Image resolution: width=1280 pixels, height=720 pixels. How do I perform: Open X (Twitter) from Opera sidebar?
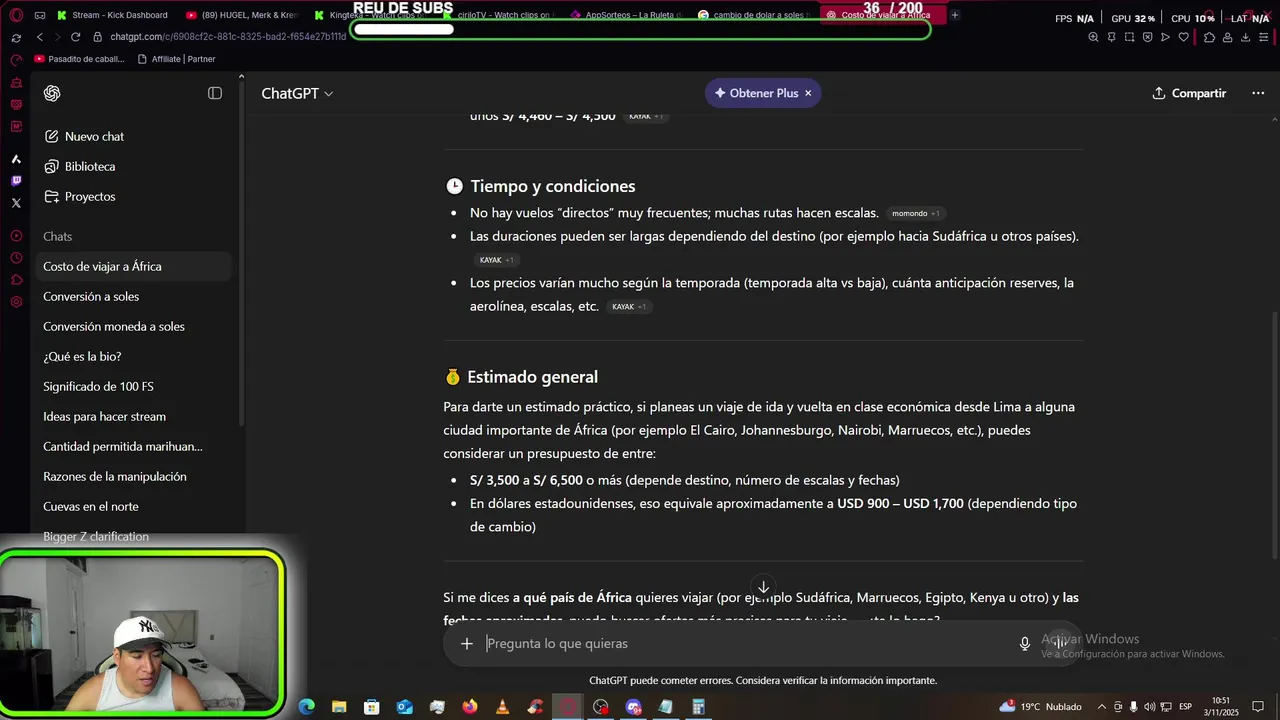16,203
